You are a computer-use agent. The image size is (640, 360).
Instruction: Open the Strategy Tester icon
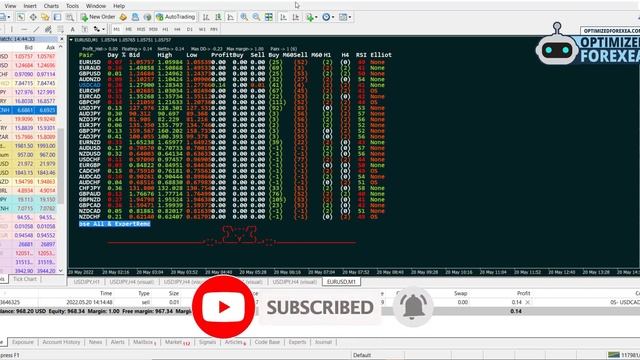(x=70, y=17)
